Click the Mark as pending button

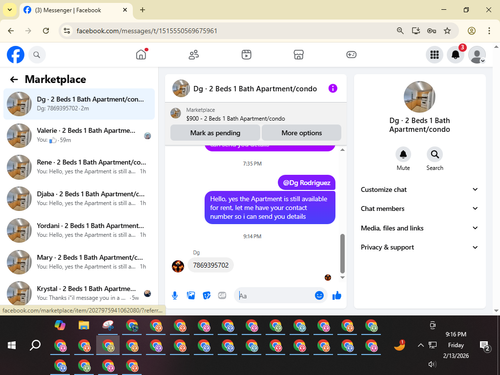tap(215, 133)
